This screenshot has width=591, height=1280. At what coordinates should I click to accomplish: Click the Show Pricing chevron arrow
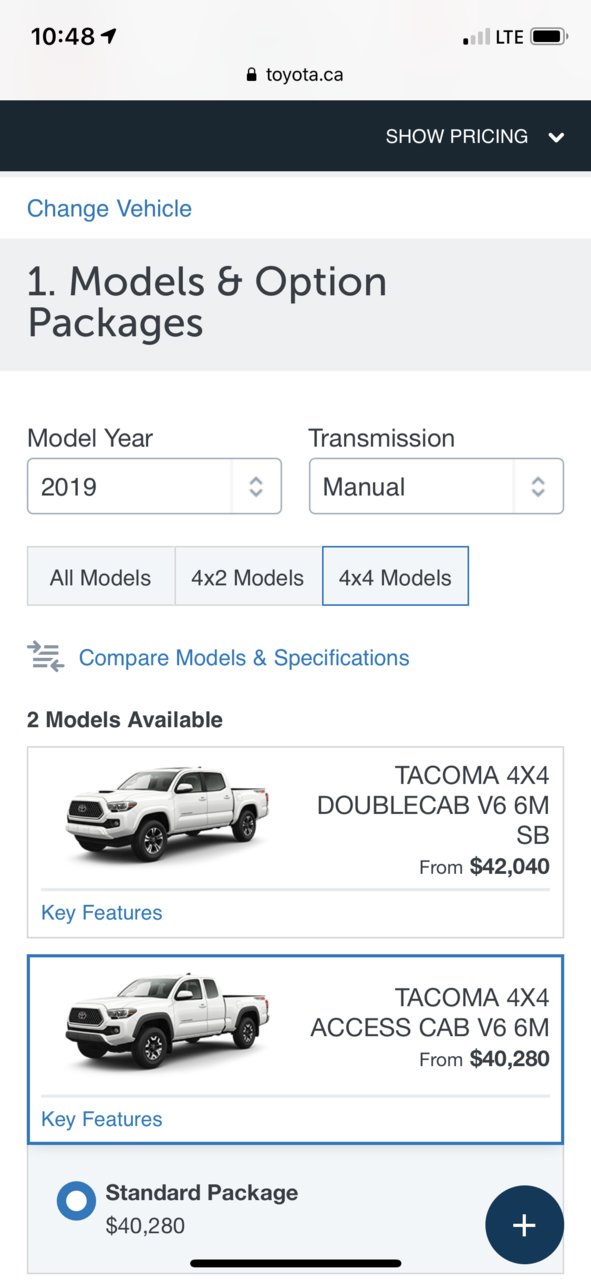pos(556,137)
